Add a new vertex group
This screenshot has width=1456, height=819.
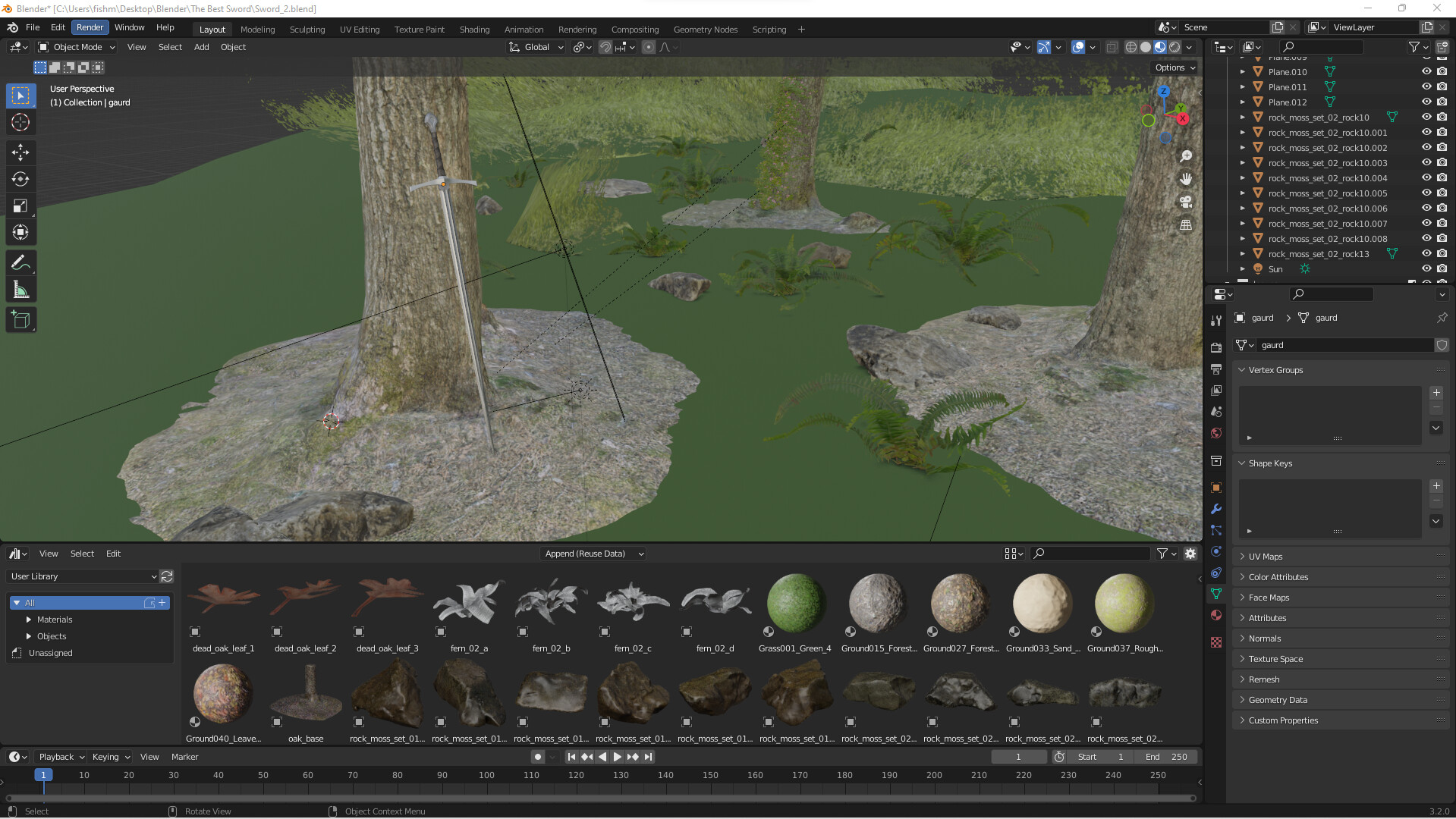1436,393
